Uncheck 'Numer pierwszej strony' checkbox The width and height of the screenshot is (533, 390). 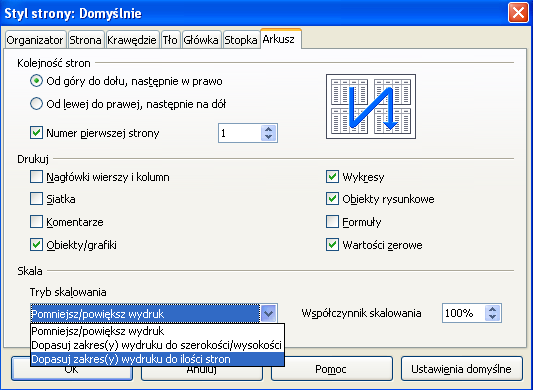pos(36,133)
